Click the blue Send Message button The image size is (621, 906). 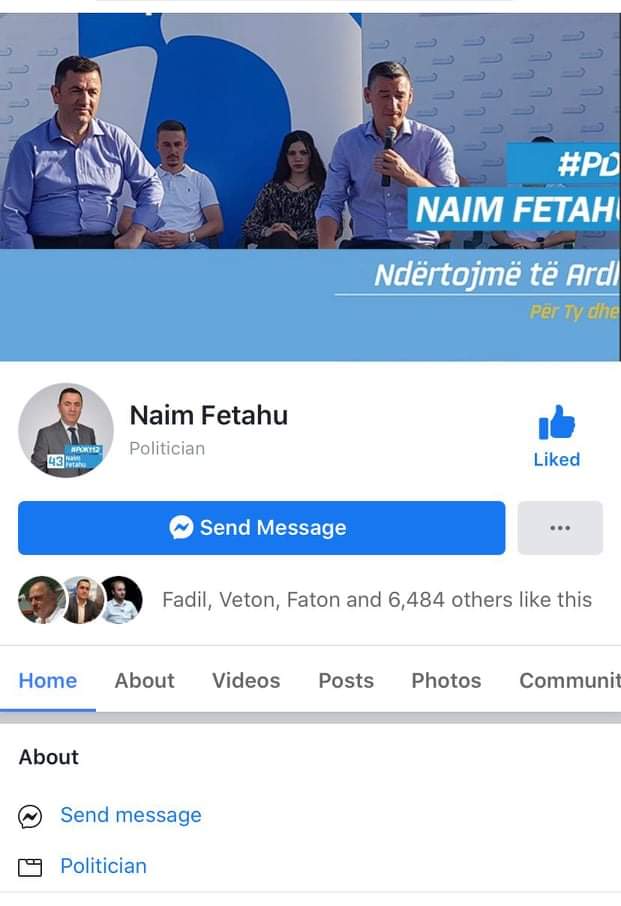click(262, 528)
